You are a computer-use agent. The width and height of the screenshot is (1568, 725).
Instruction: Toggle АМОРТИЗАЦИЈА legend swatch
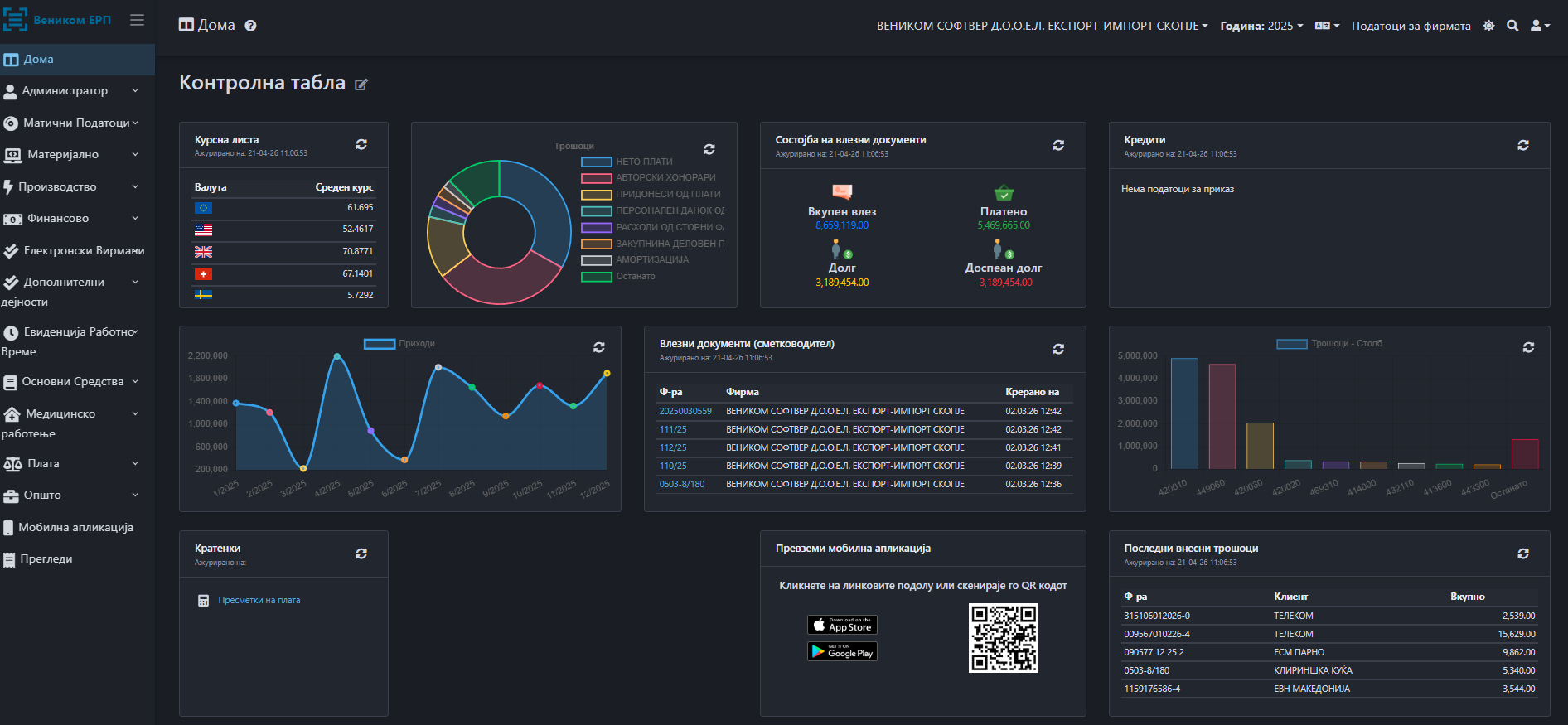click(596, 260)
